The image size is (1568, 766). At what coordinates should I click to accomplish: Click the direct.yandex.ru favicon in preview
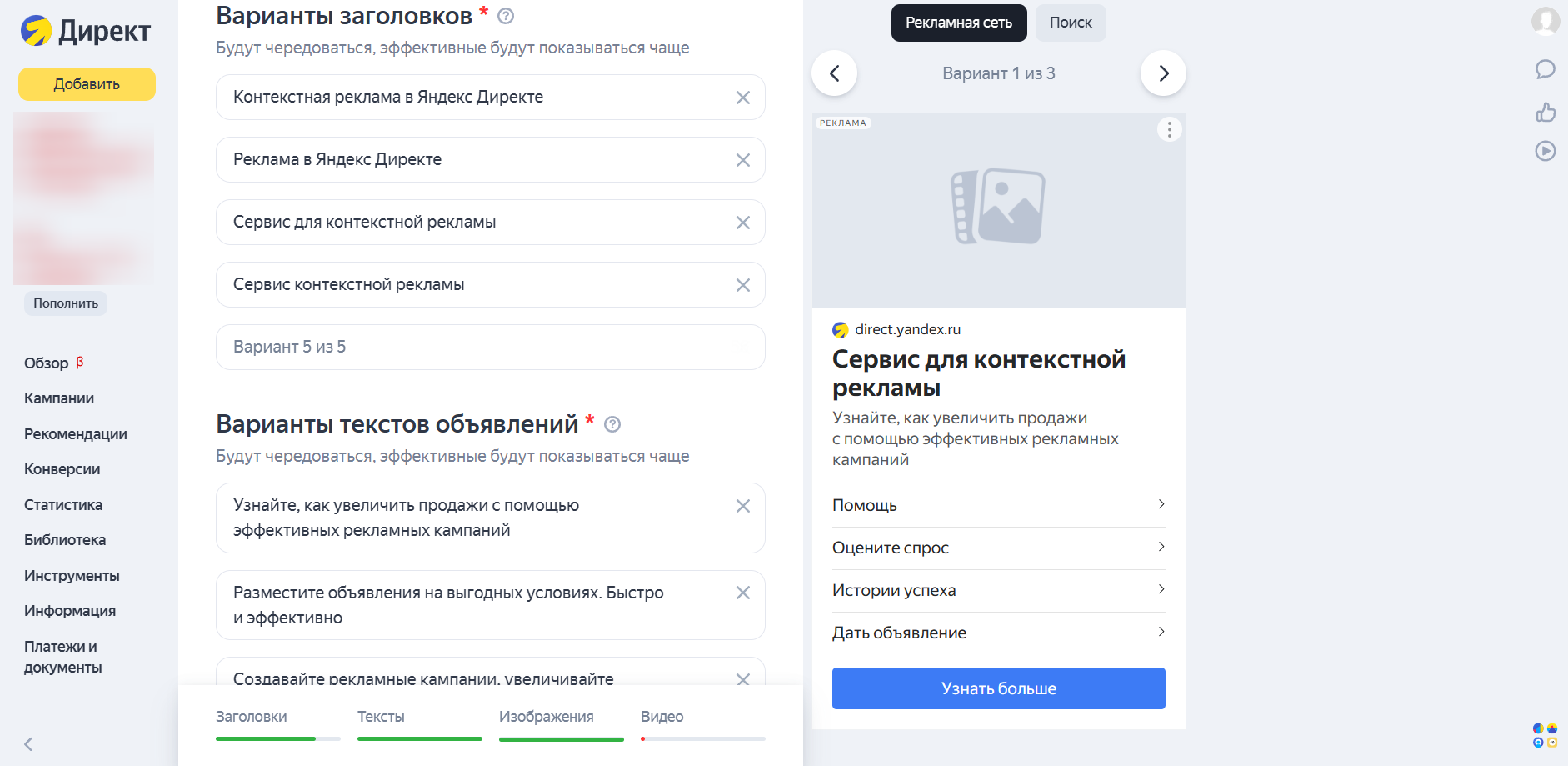pos(840,330)
